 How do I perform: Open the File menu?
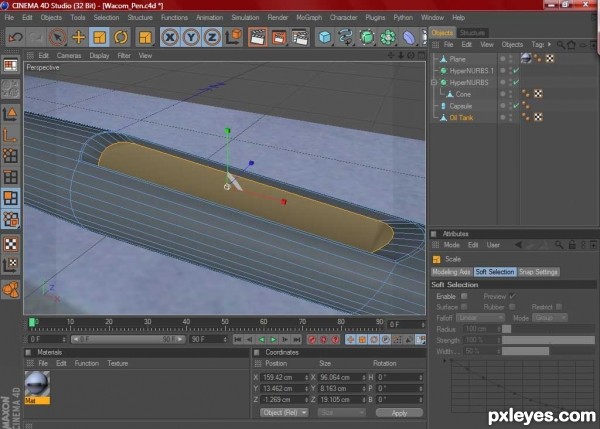pyautogui.click(x=9, y=18)
